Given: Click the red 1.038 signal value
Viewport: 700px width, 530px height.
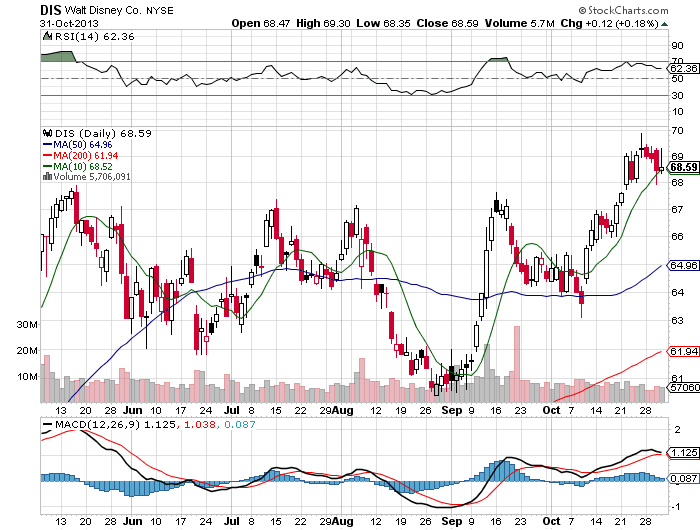Looking at the screenshot, I should 200,424.
